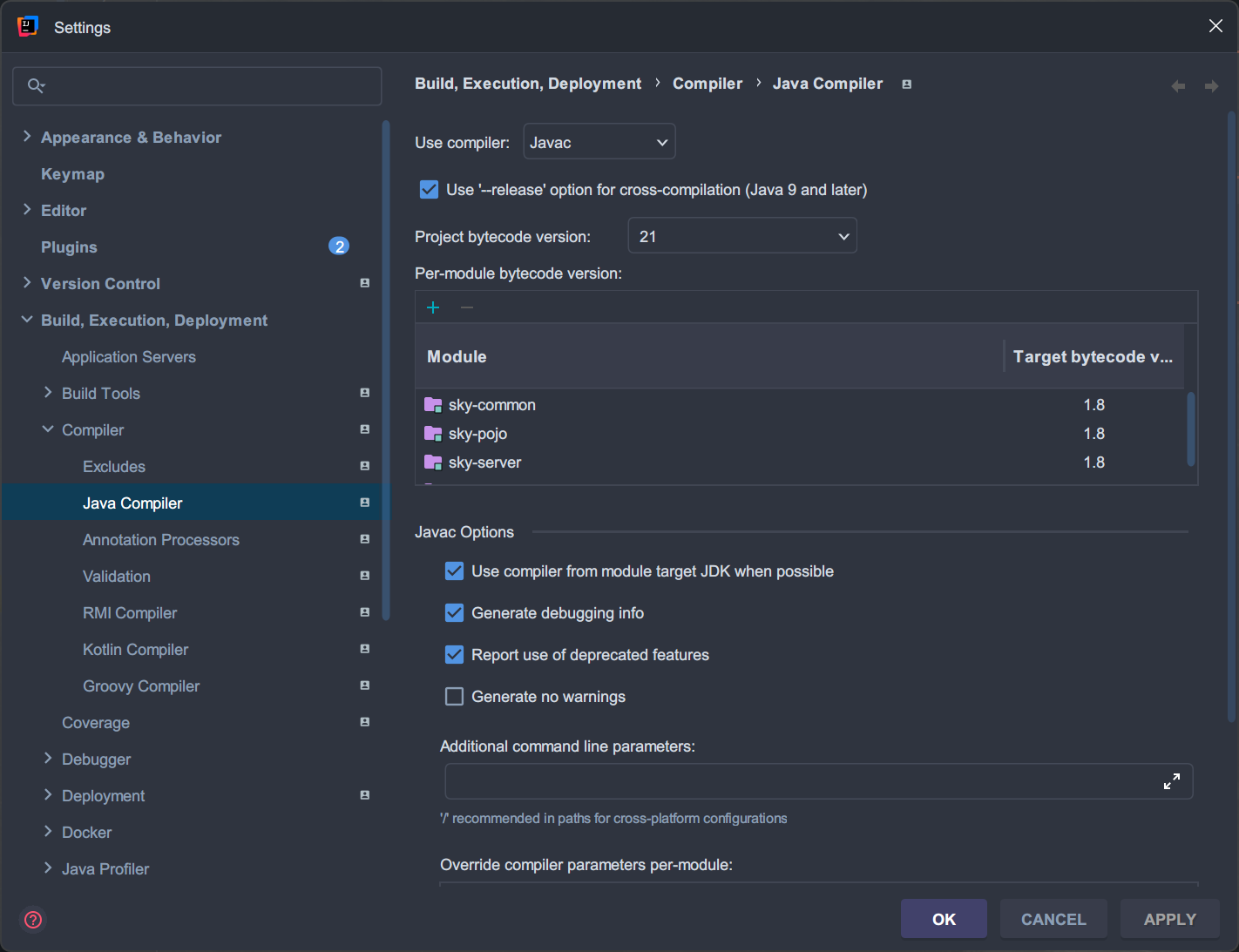1239x952 pixels.
Task: Enable Generate no warnings checkbox
Action: point(454,697)
